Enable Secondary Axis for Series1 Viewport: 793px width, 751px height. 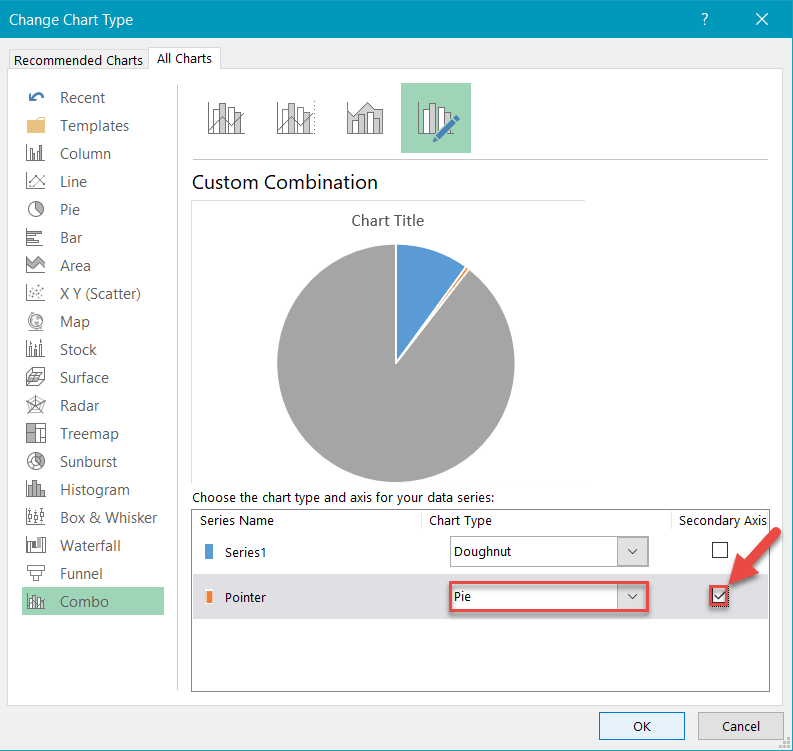point(719,550)
